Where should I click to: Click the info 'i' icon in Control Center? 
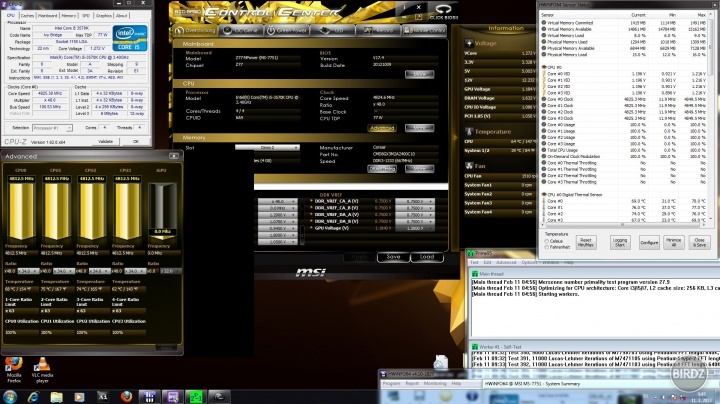click(404, 7)
